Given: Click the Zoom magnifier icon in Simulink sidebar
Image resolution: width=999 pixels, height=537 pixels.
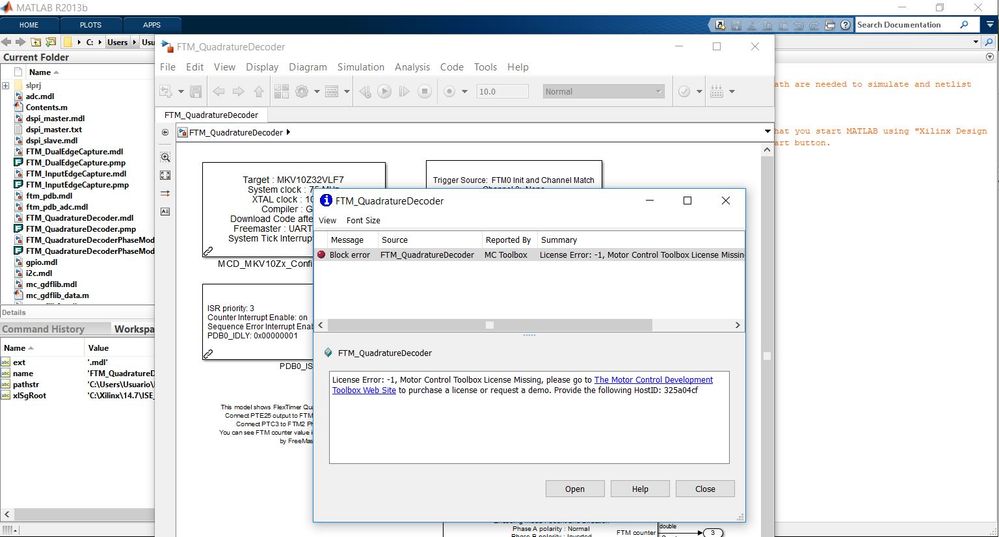Looking at the screenshot, I should pos(165,157).
